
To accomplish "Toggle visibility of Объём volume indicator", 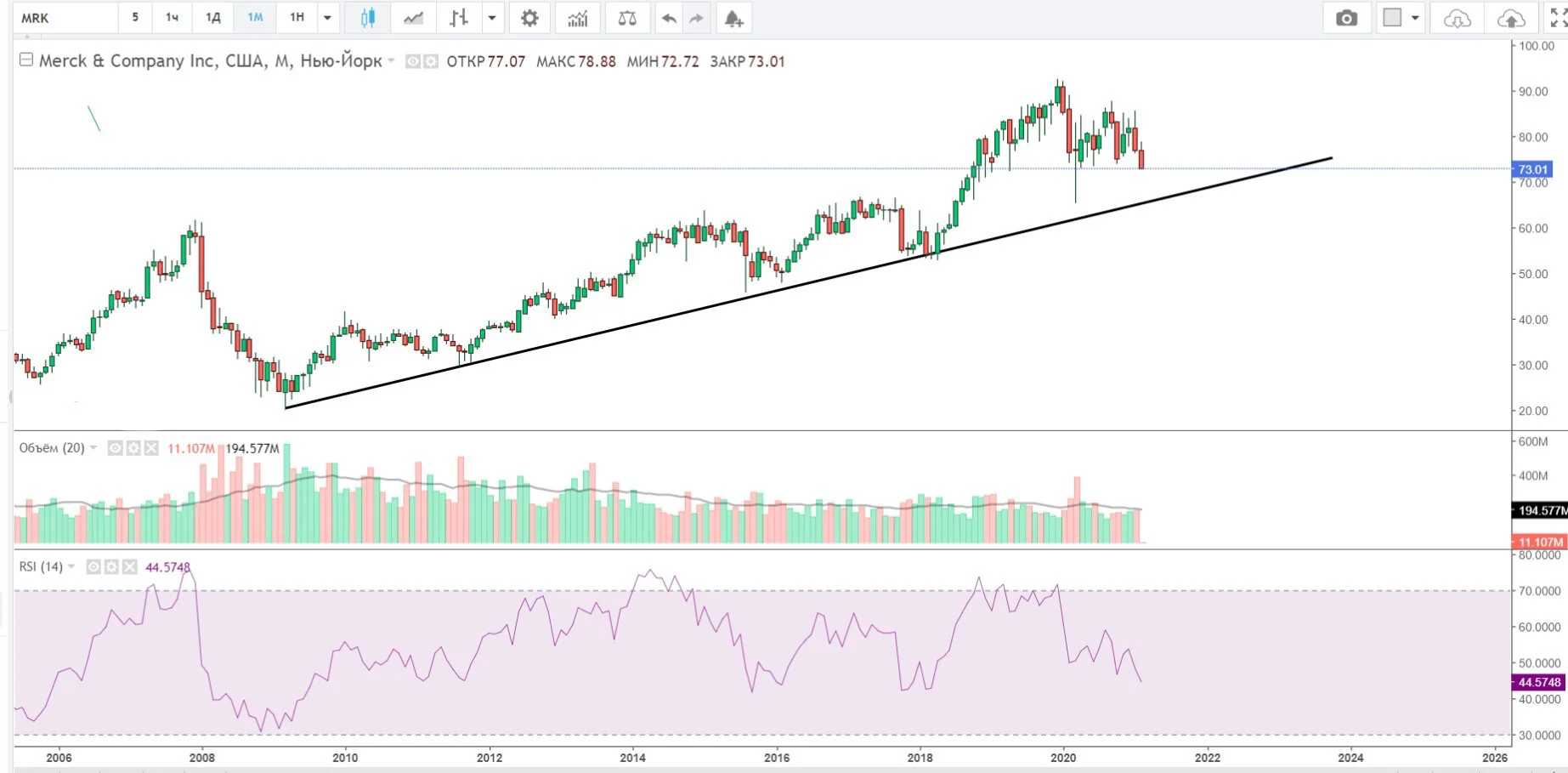I will click(x=116, y=448).
